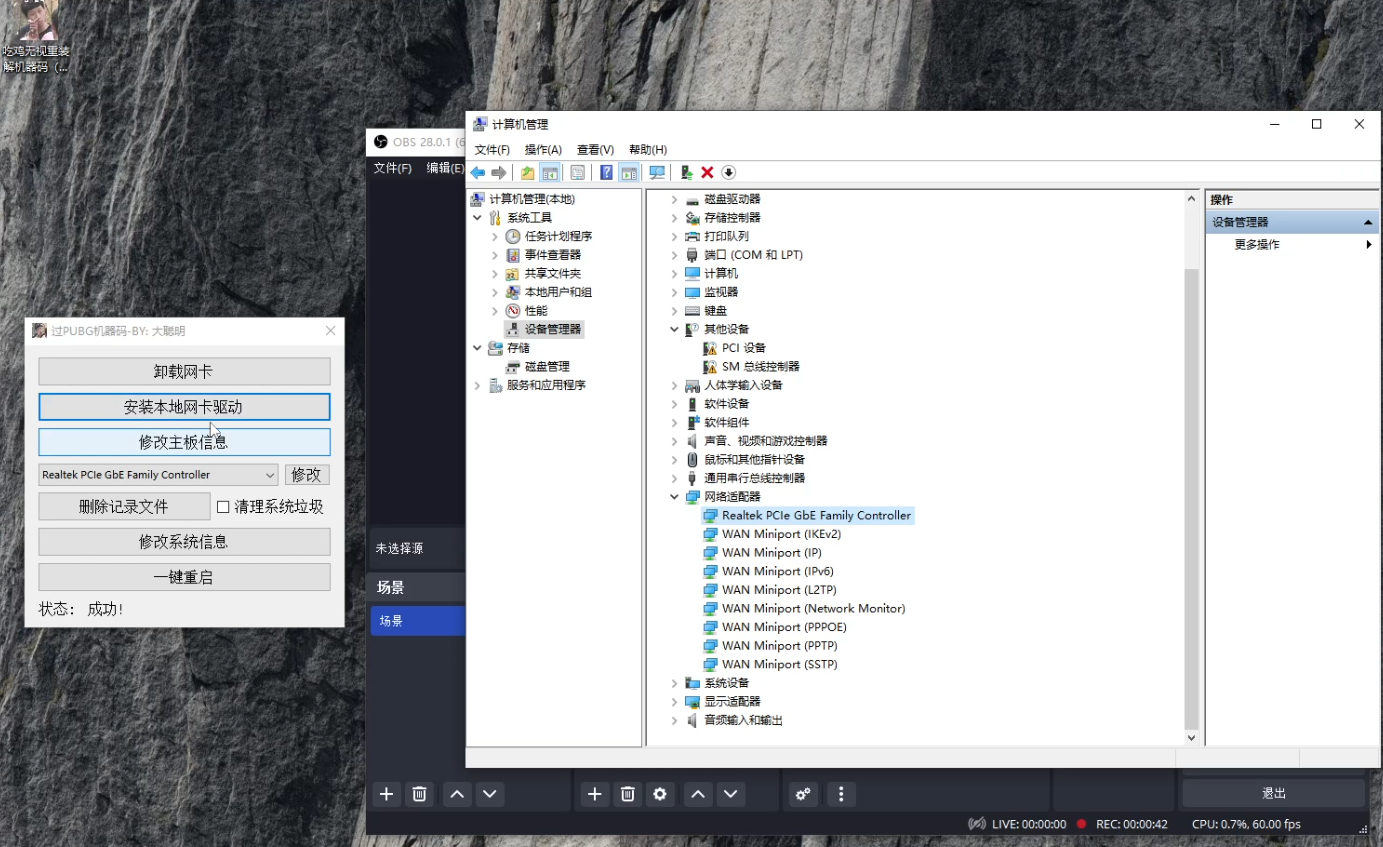Click the OBS scenes move down arrow
This screenshot has height=847, width=1383.
tap(489, 794)
